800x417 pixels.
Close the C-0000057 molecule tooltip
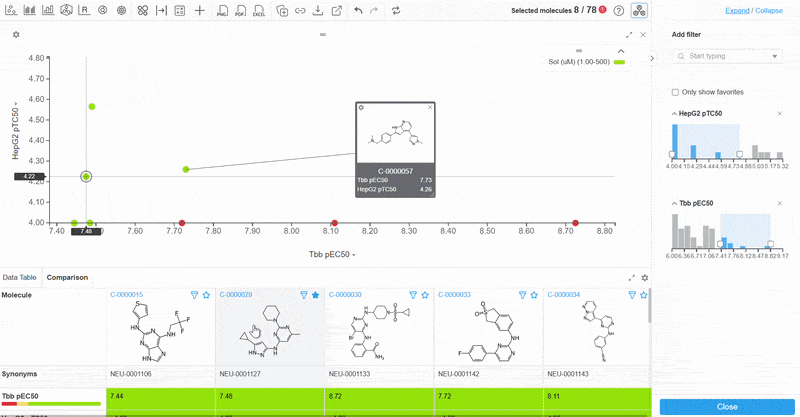430,107
